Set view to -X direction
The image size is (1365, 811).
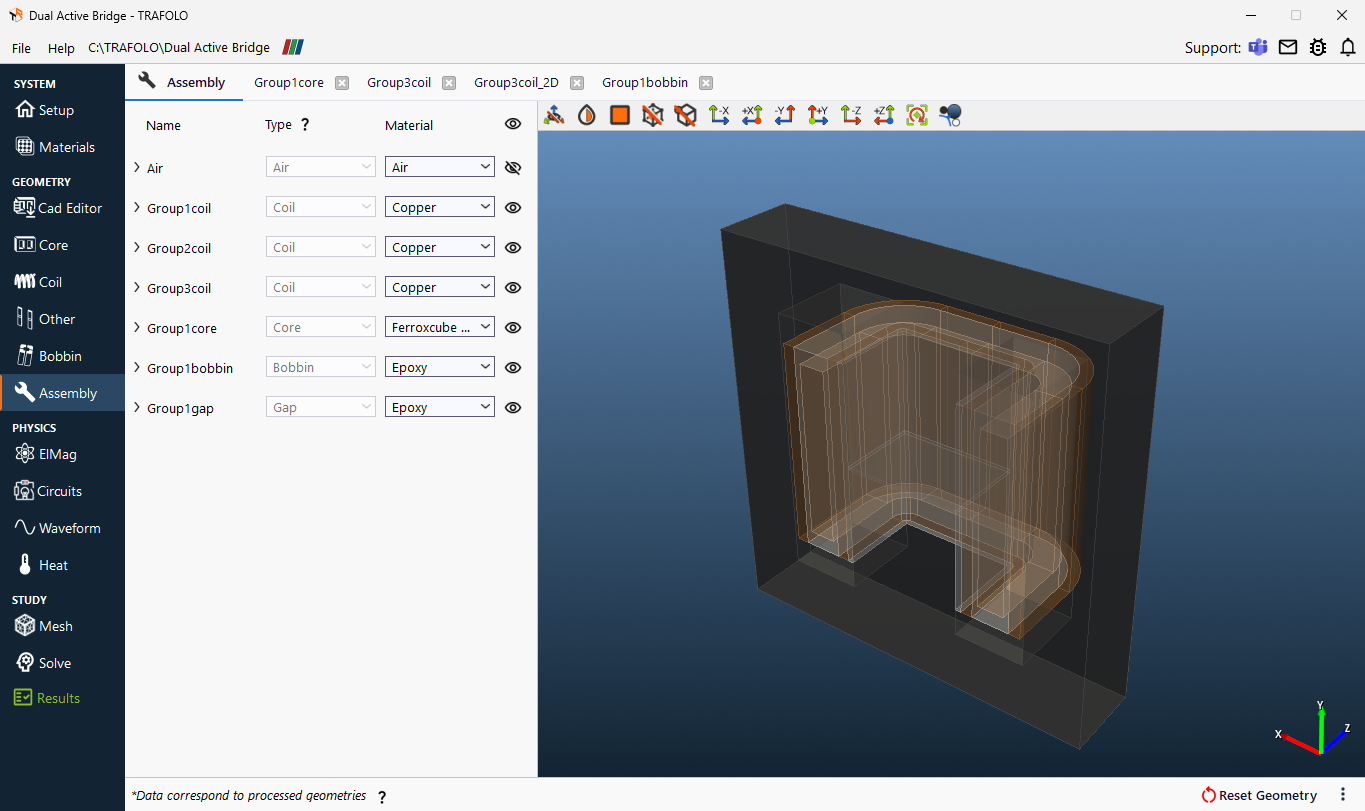point(719,115)
